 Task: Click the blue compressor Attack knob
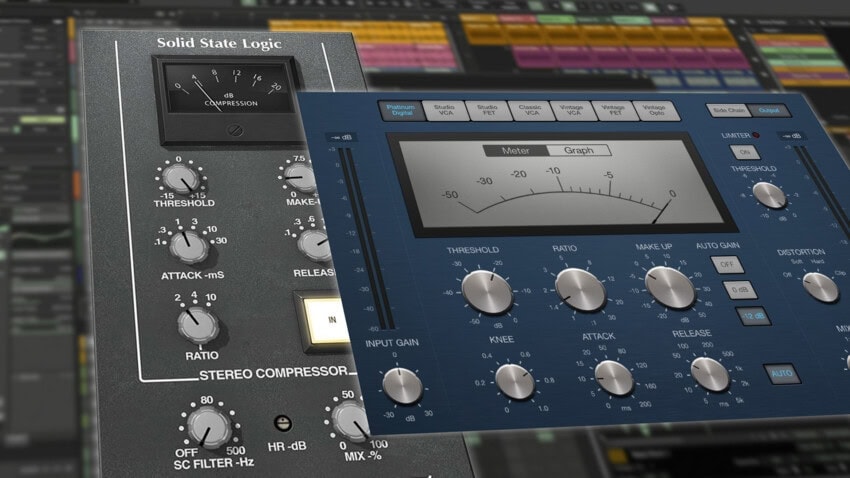(614, 378)
